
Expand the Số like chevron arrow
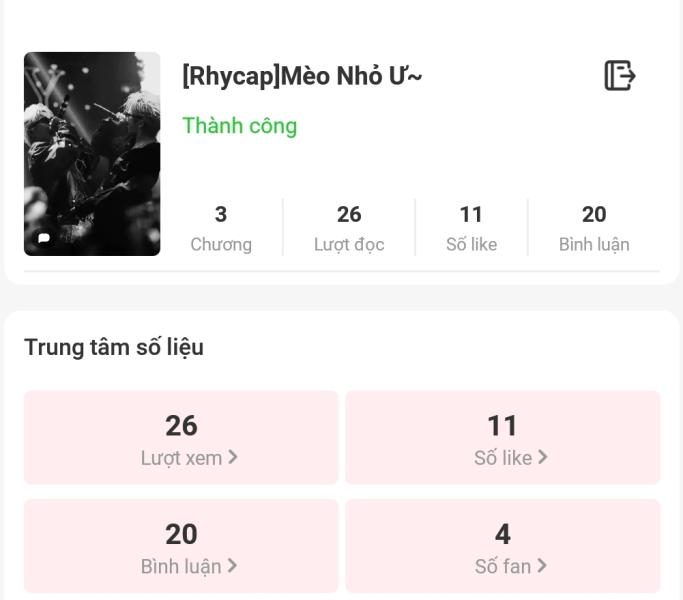pos(542,457)
